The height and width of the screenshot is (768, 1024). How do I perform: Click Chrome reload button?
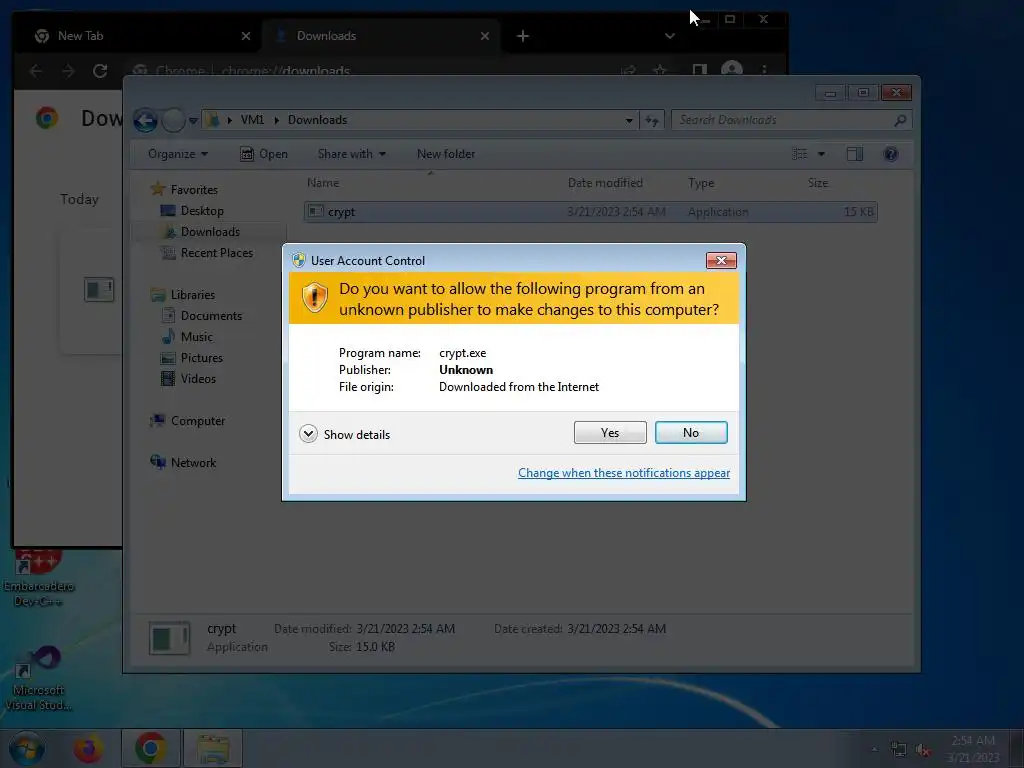click(x=100, y=71)
